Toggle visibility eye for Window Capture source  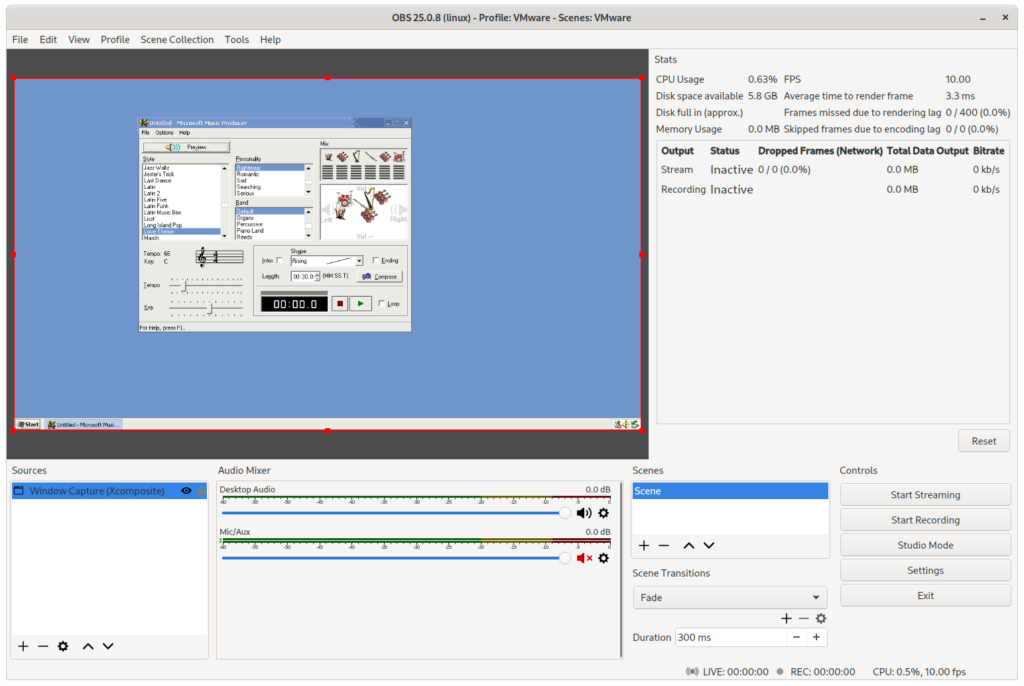[x=186, y=491]
